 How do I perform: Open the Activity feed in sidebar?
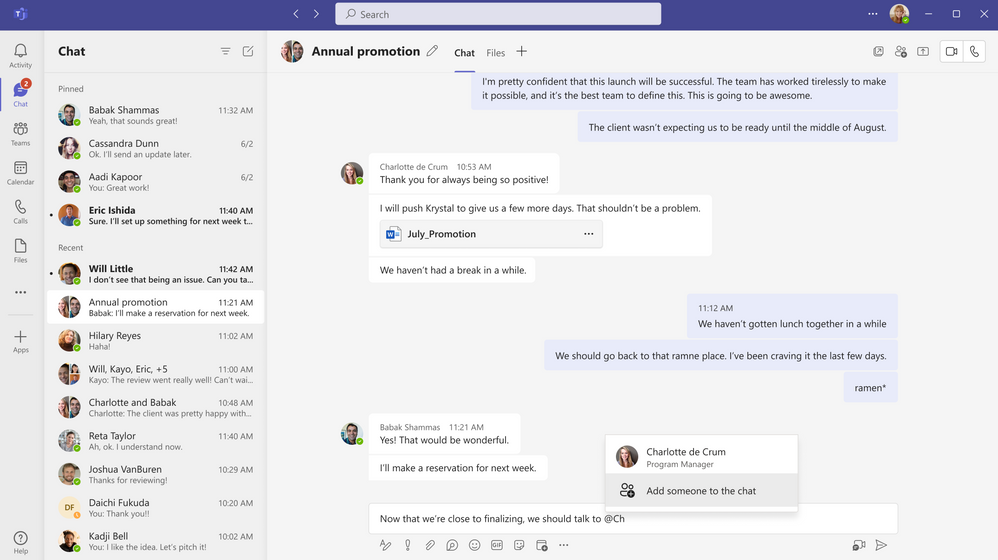[x=20, y=56]
